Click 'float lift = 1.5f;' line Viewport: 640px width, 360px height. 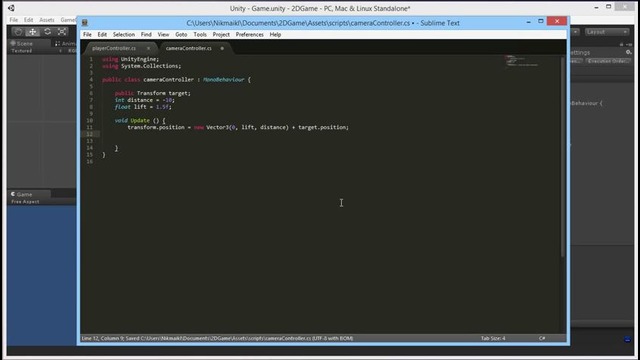(143, 107)
